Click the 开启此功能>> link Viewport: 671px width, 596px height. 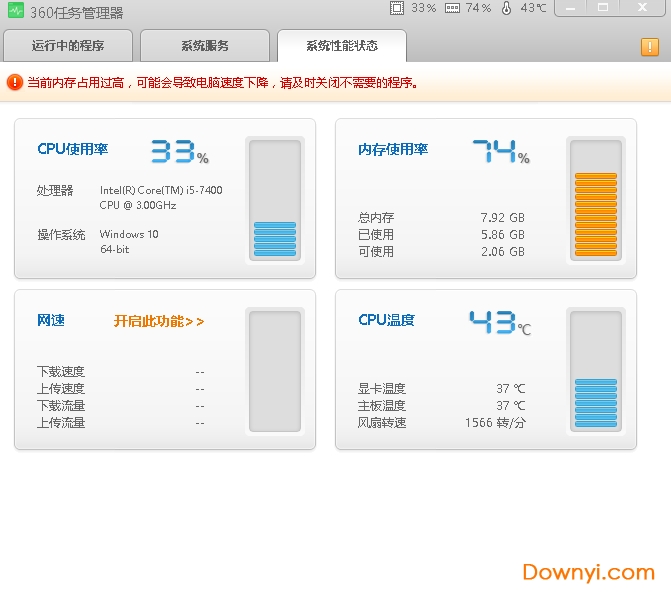tap(159, 321)
